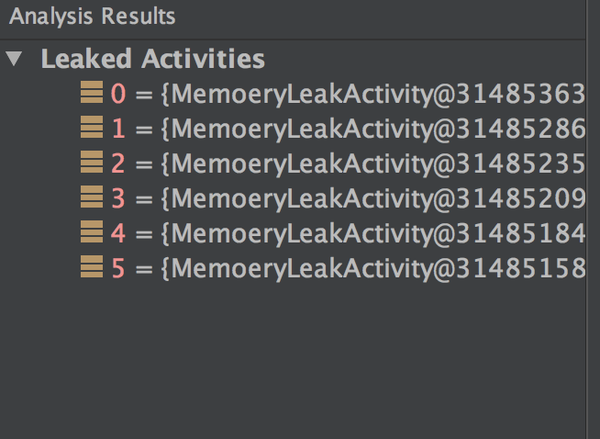Select leaked activity MemoeryLeakActivity@31485363
The image size is (600, 439).
[372, 96]
